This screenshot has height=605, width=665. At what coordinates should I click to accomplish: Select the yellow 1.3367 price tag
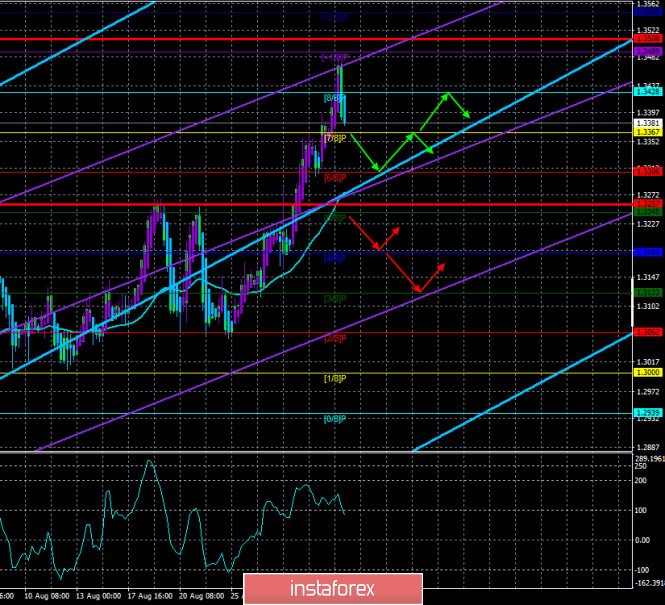648,132
